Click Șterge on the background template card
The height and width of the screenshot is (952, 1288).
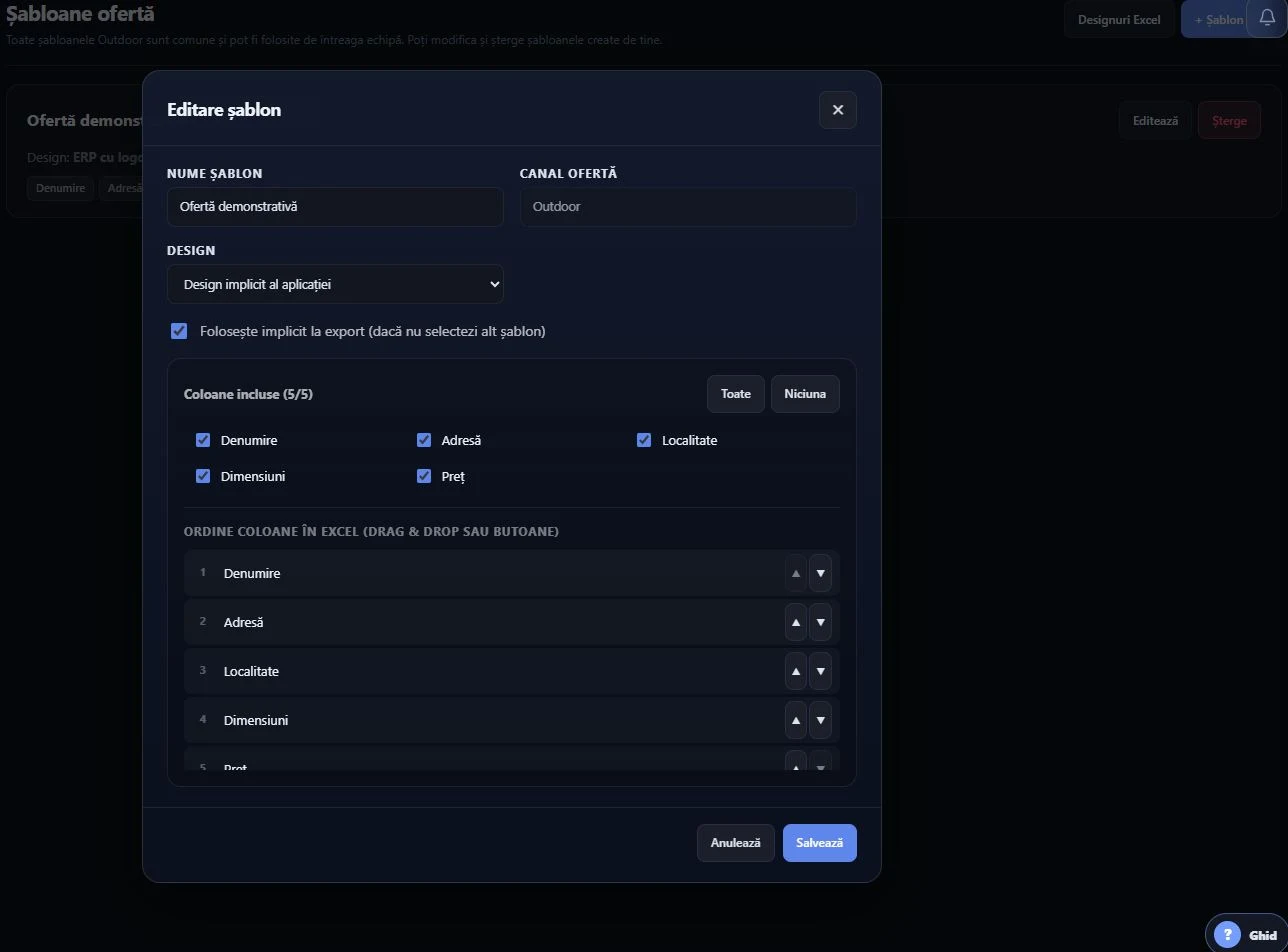(x=1229, y=121)
